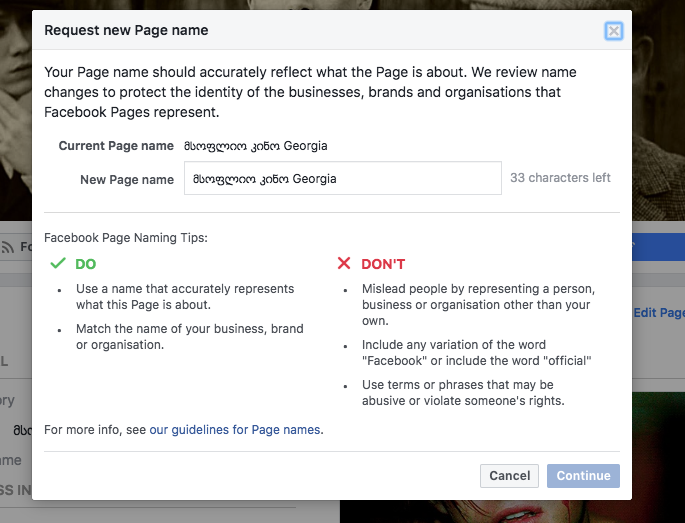This screenshot has height=523, width=685.
Task: Click the RSS follow icon behind dialog
Action: click(x=9, y=247)
